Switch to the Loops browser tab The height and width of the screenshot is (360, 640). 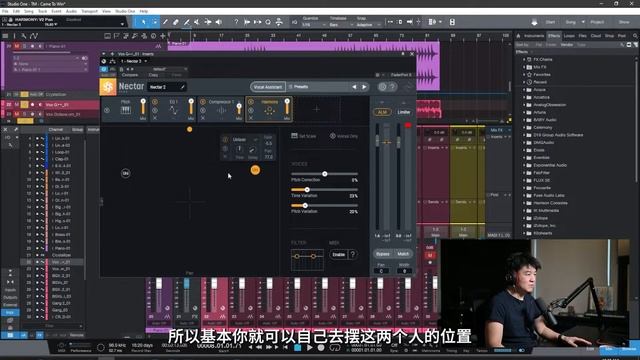[569, 36]
